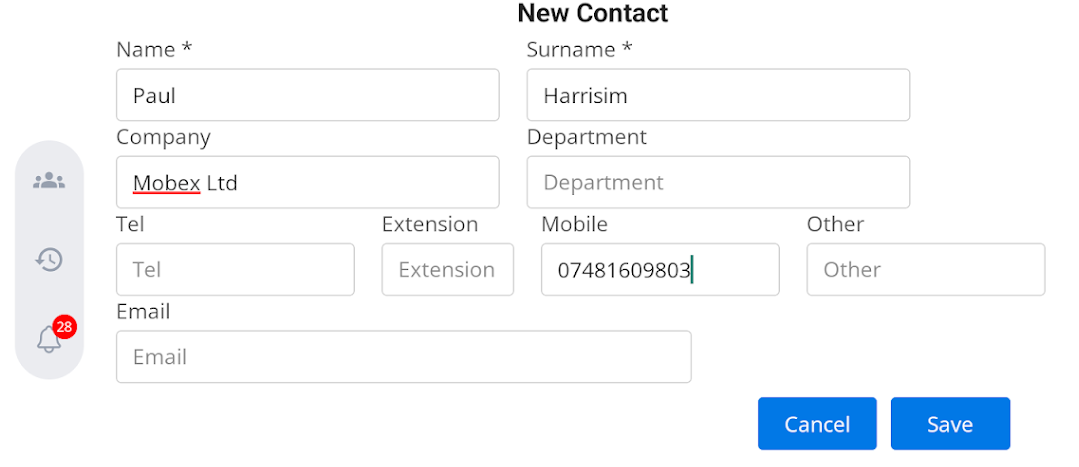Click the Name field containing Paul
This screenshot has width=1079, height=467.
click(x=307, y=95)
